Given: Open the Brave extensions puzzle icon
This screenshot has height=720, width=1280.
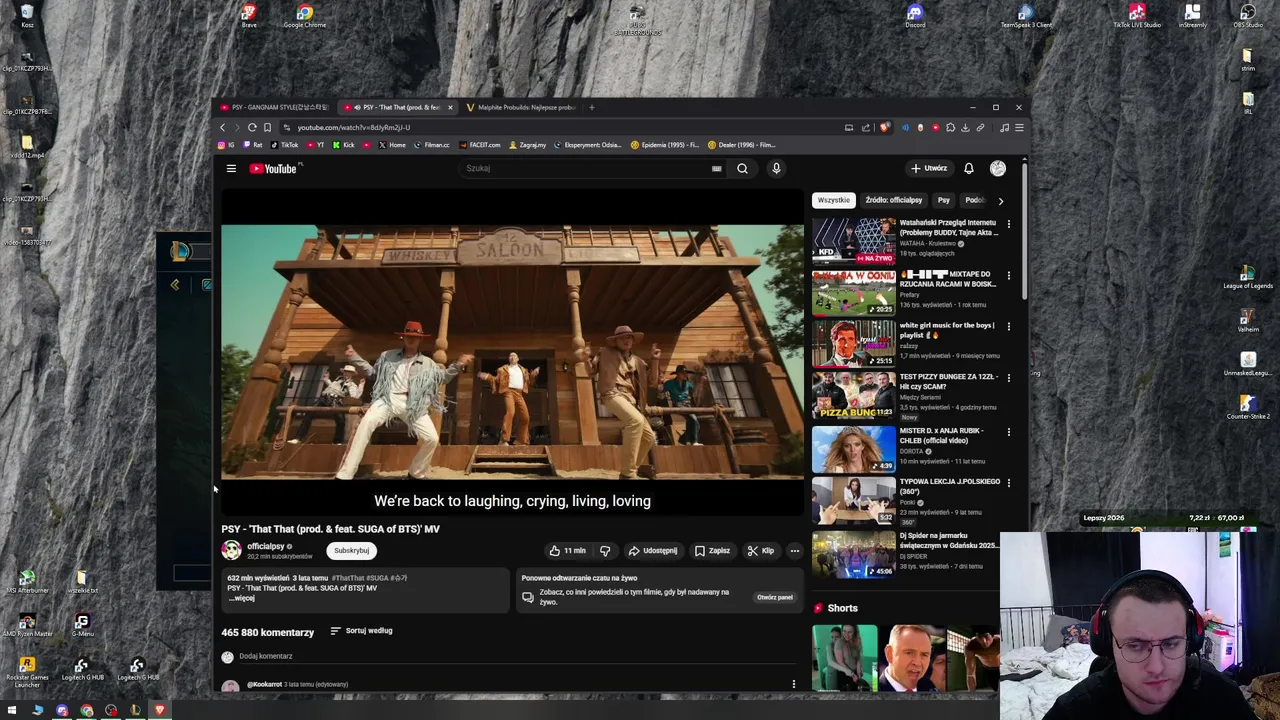Looking at the screenshot, I should [x=950, y=127].
